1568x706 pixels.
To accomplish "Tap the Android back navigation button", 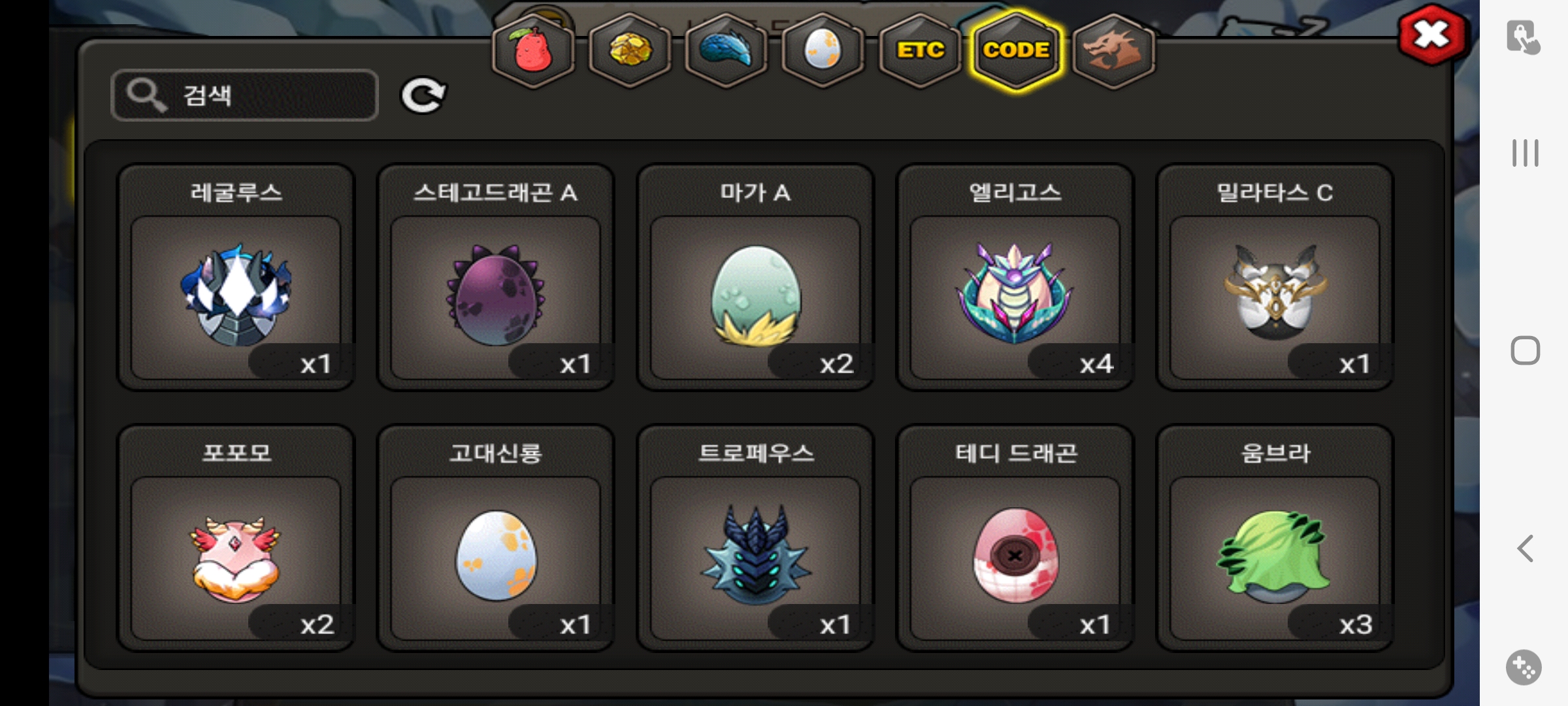I will (1525, 548).
